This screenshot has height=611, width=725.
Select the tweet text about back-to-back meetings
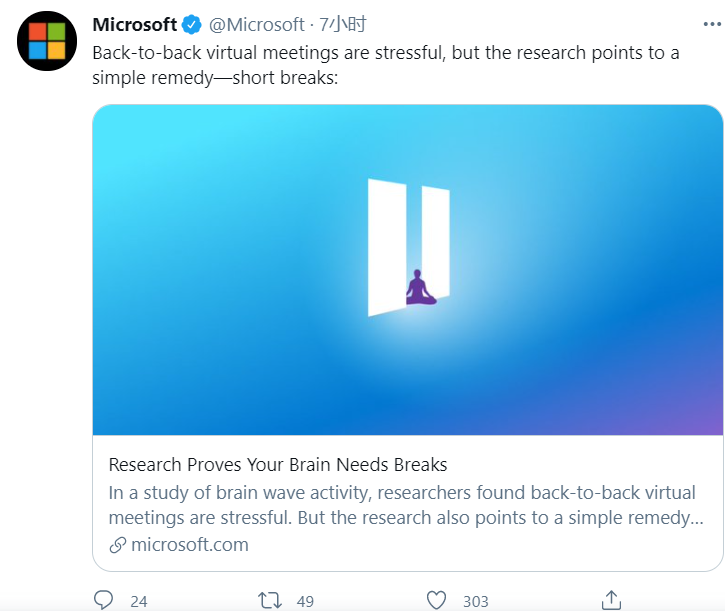[x=385, y=64]
